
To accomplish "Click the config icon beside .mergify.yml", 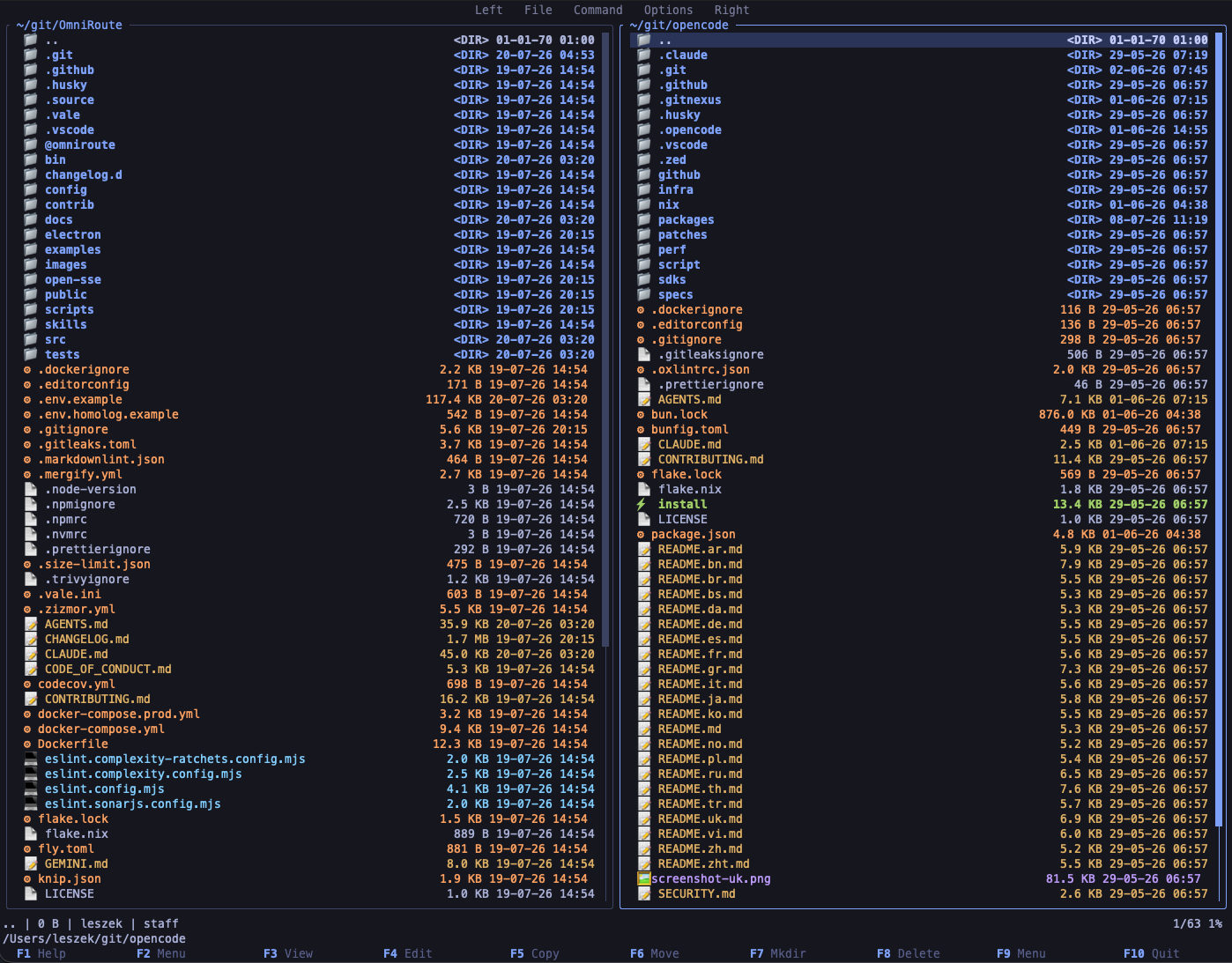I will (27, 474).
